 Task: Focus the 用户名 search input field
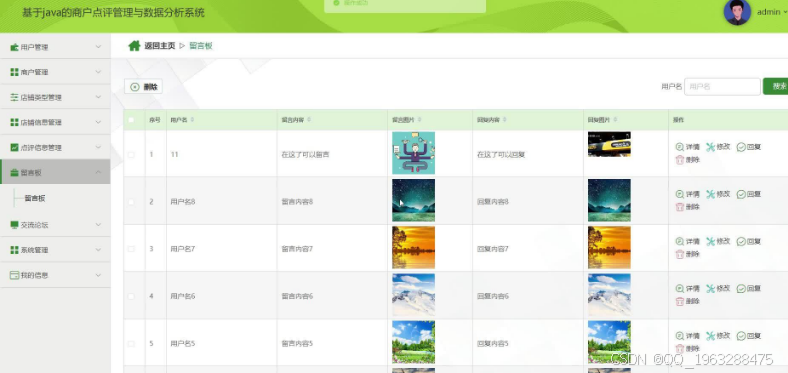pos(722,86)
